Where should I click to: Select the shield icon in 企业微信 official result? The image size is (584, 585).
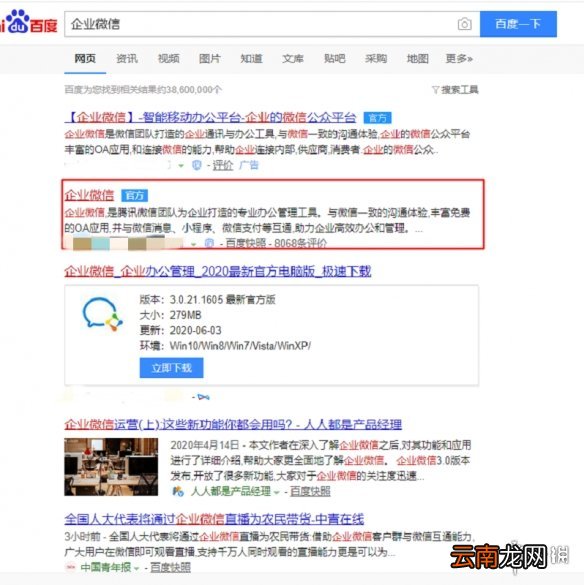pyautogui.click(x=209, y=243)
